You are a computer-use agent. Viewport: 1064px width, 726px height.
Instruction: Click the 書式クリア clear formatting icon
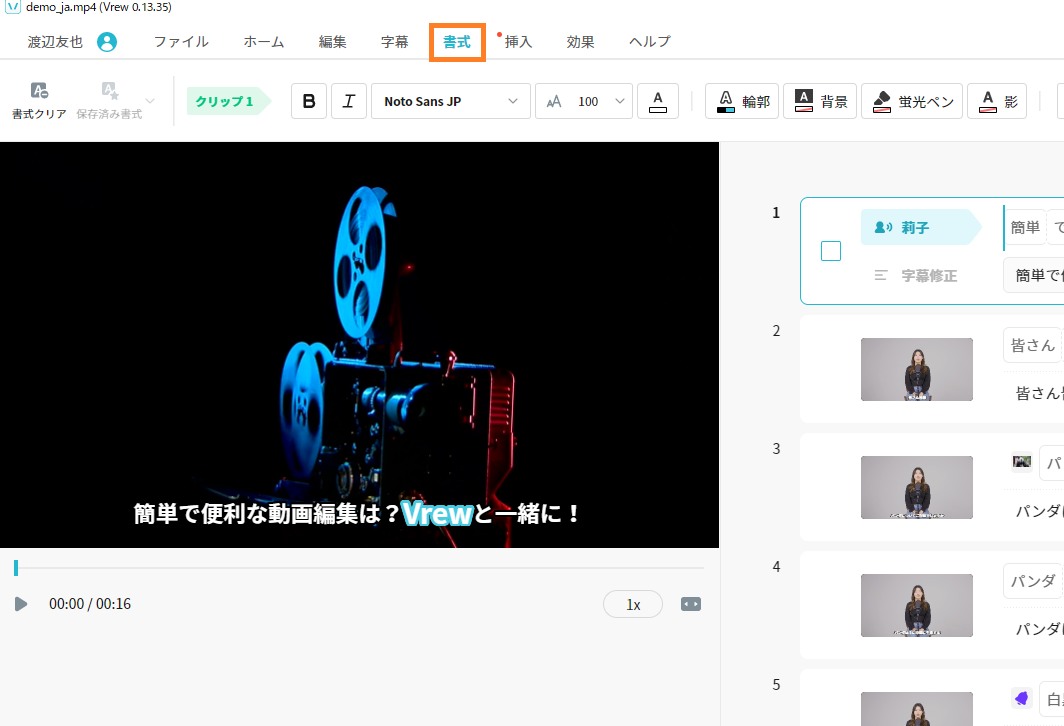[39, 90]
